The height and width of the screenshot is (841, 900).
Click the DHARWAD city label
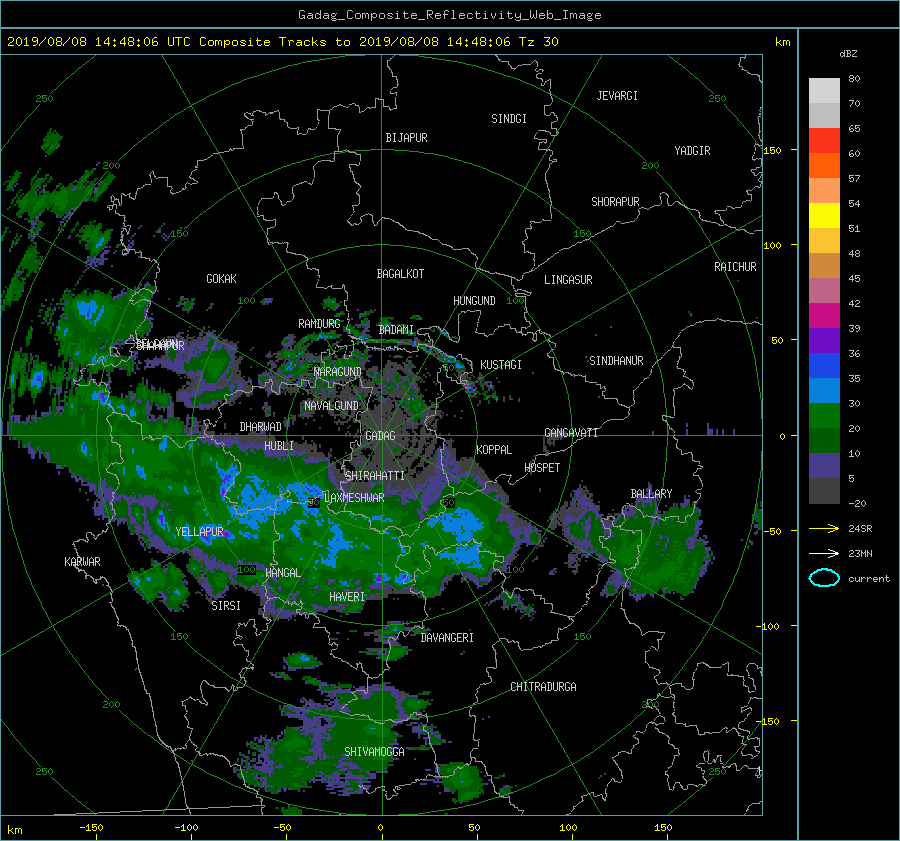tap(261, 427)
